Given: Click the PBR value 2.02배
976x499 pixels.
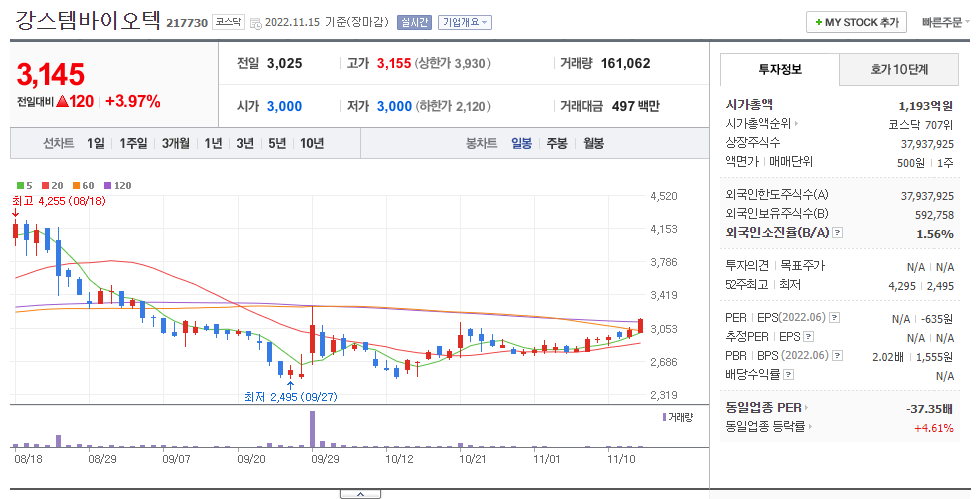Looking at the screenshot, I should (888, 357).
